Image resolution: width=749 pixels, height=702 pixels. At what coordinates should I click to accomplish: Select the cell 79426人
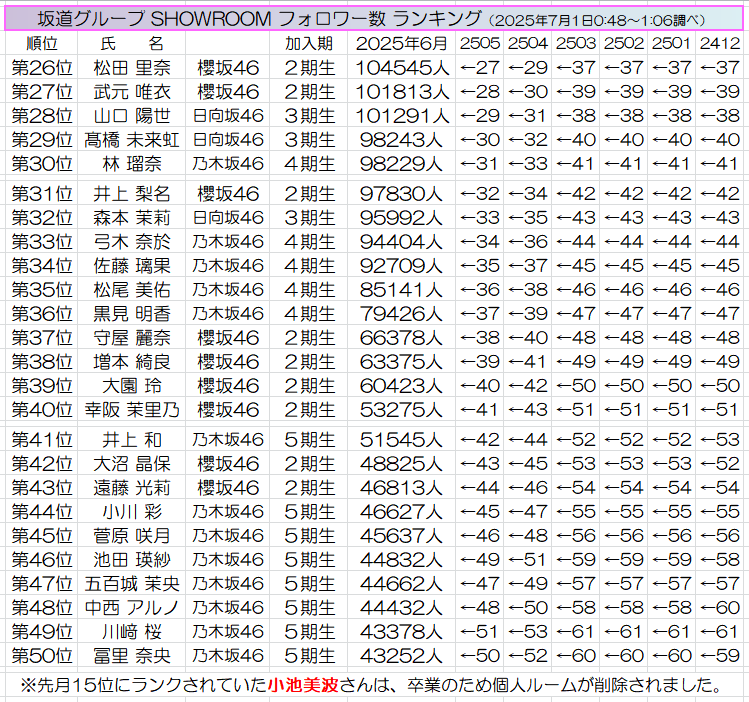click(x=401, y=314)
